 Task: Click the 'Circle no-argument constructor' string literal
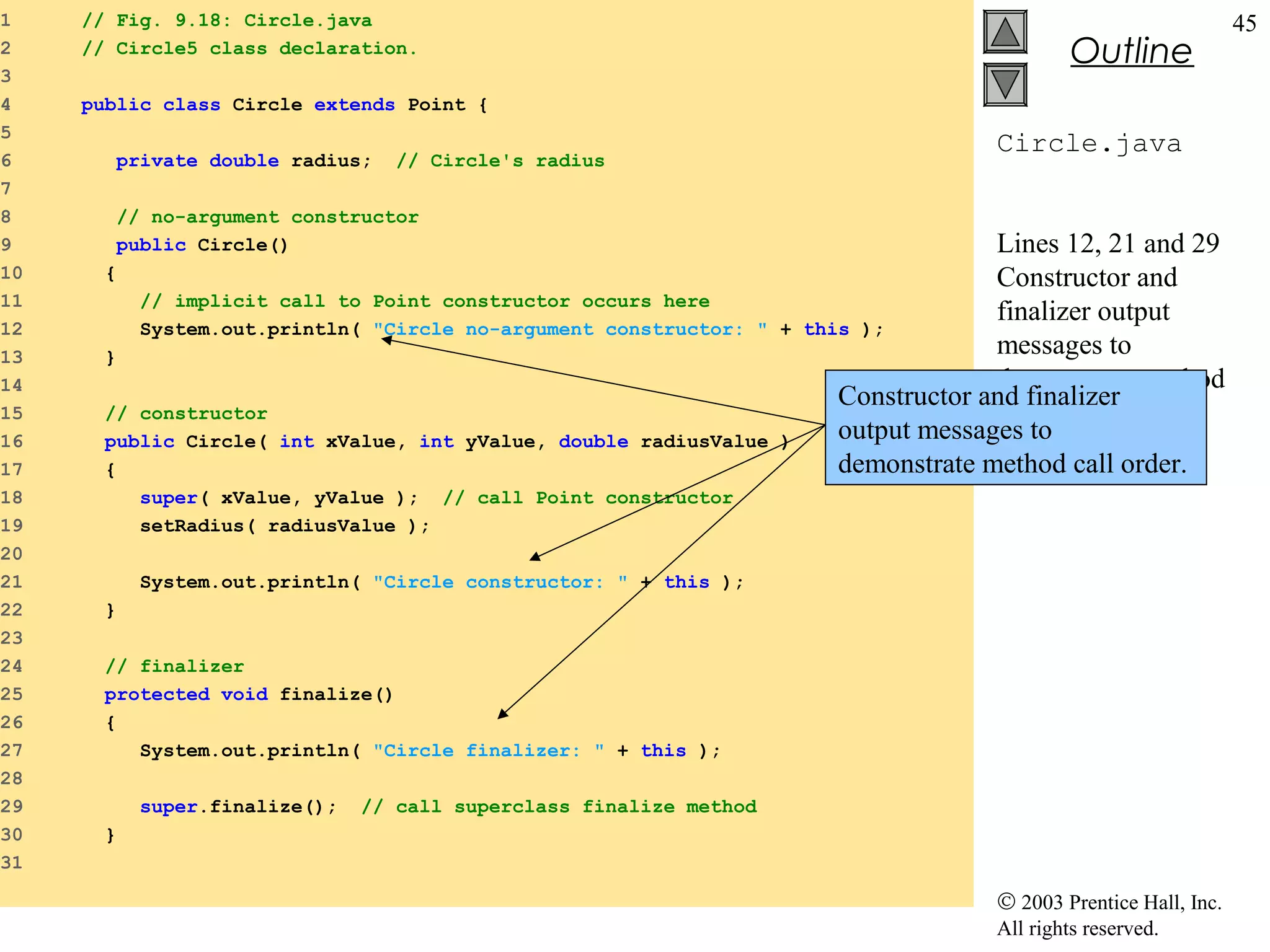(569, 329)
